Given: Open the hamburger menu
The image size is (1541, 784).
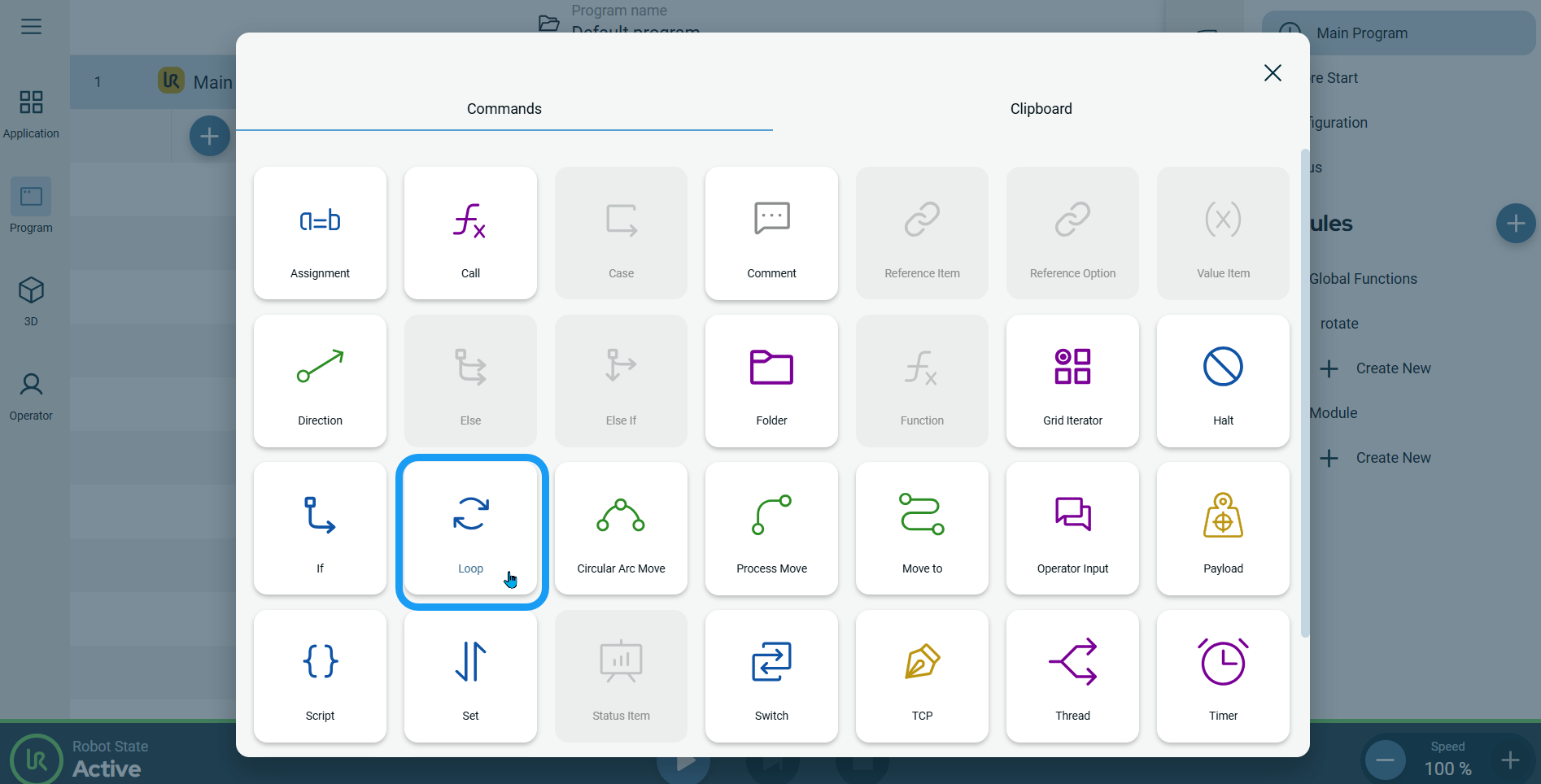Looking at the screenshot, I should 31,27.
